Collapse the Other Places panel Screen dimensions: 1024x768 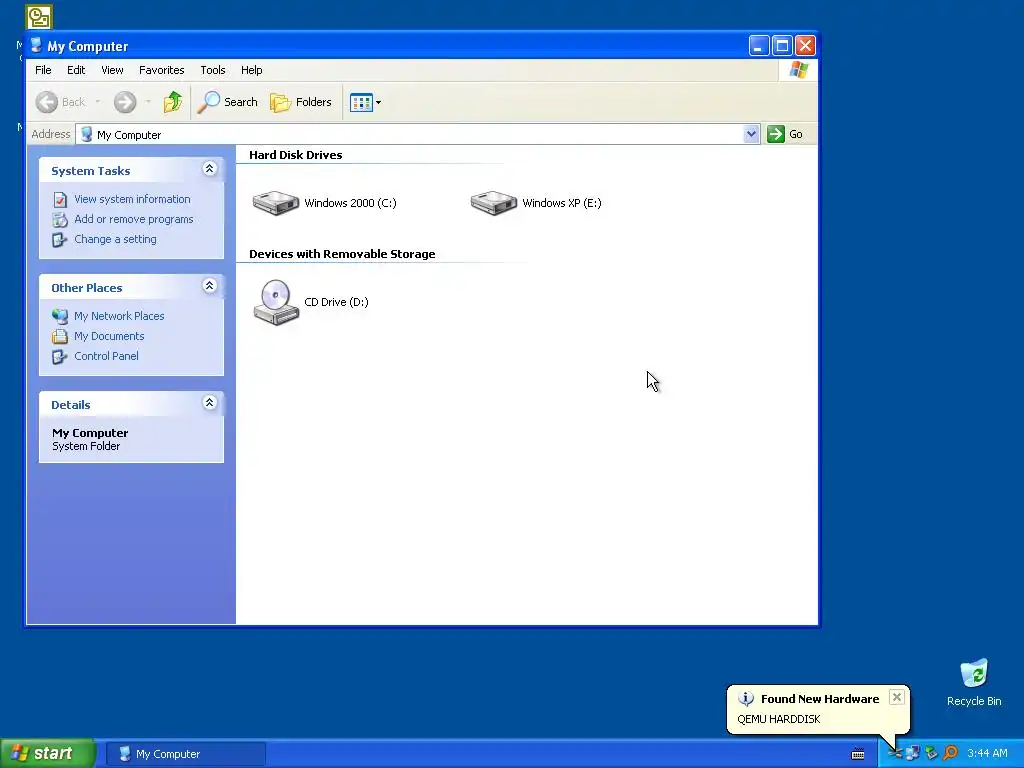pyautogui.click(x=210, y=286)
